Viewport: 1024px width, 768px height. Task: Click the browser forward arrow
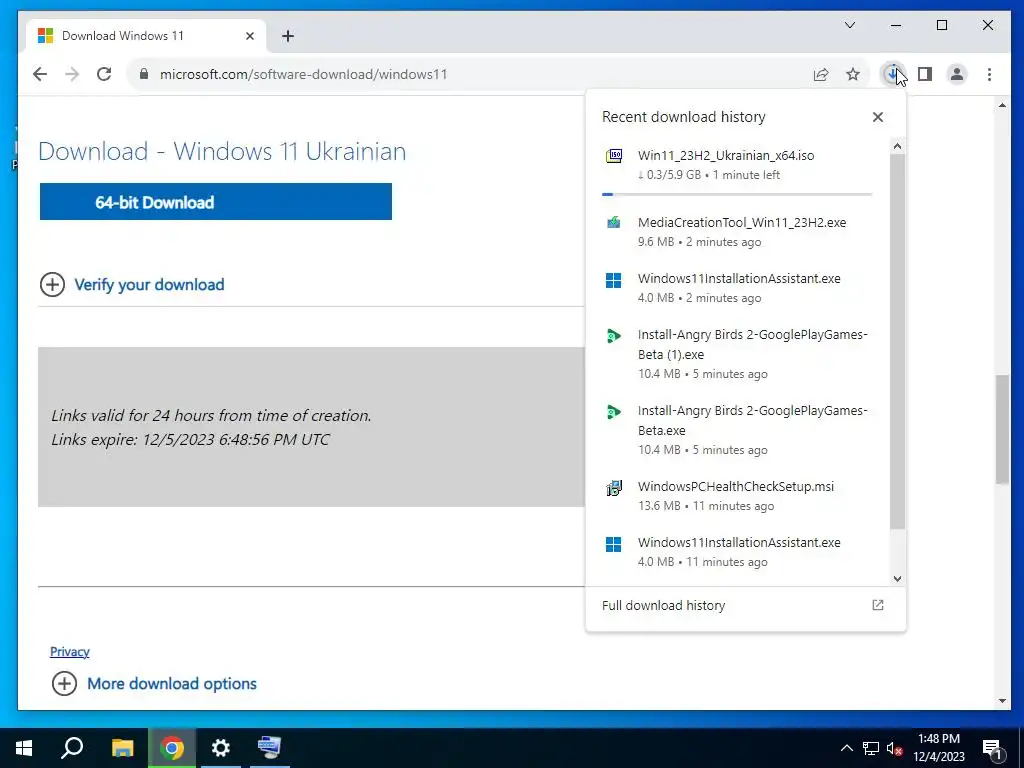point(72,74)
